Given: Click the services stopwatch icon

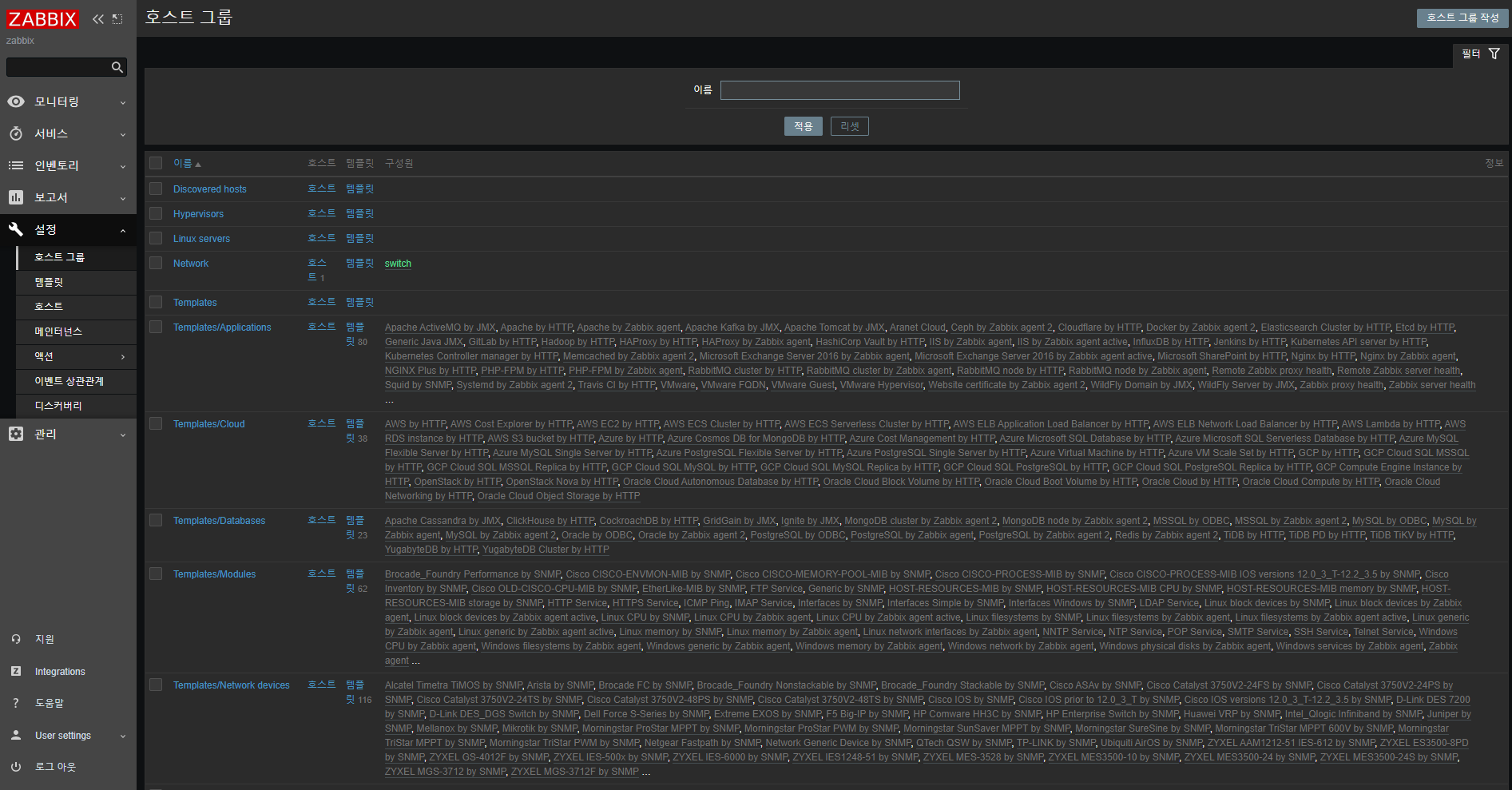Looking at the screenshot, I should pyautogui.click(x=16, y=133).
